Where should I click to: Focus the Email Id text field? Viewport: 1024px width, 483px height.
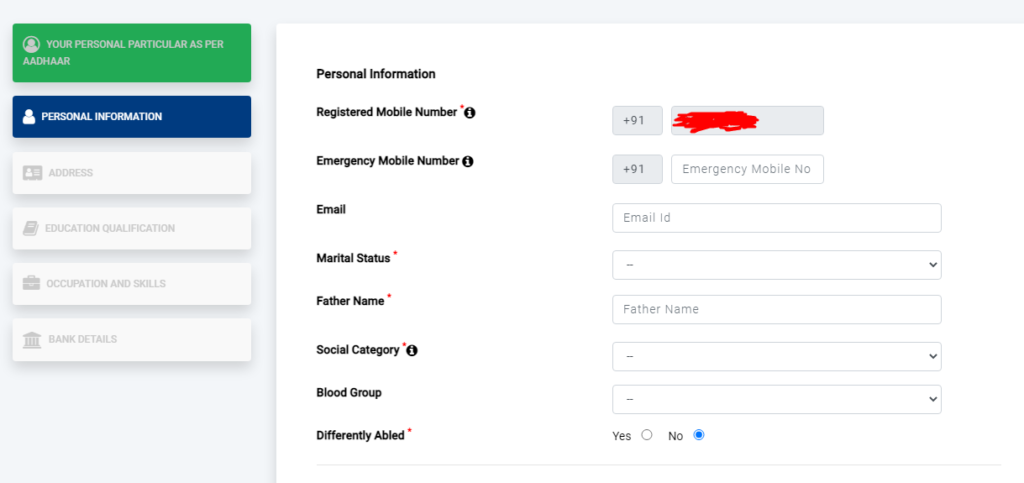776,218
